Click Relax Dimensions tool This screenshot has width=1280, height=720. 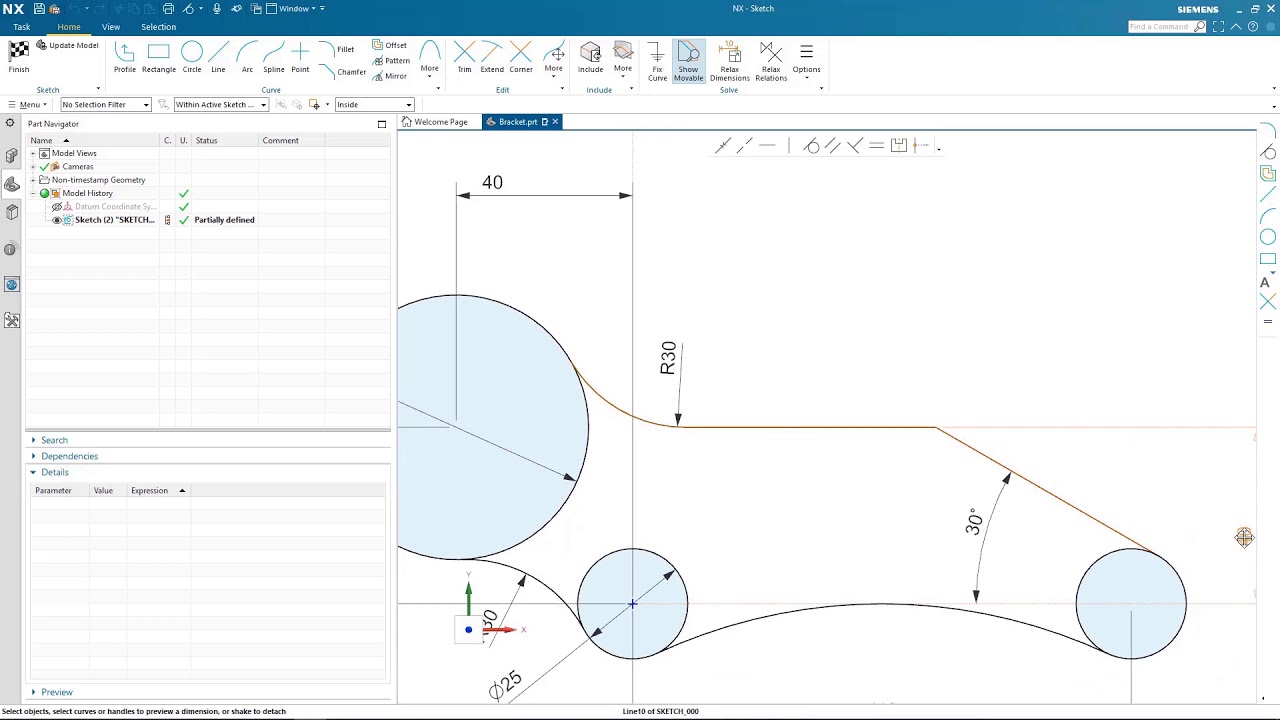(x=729, y=61)
